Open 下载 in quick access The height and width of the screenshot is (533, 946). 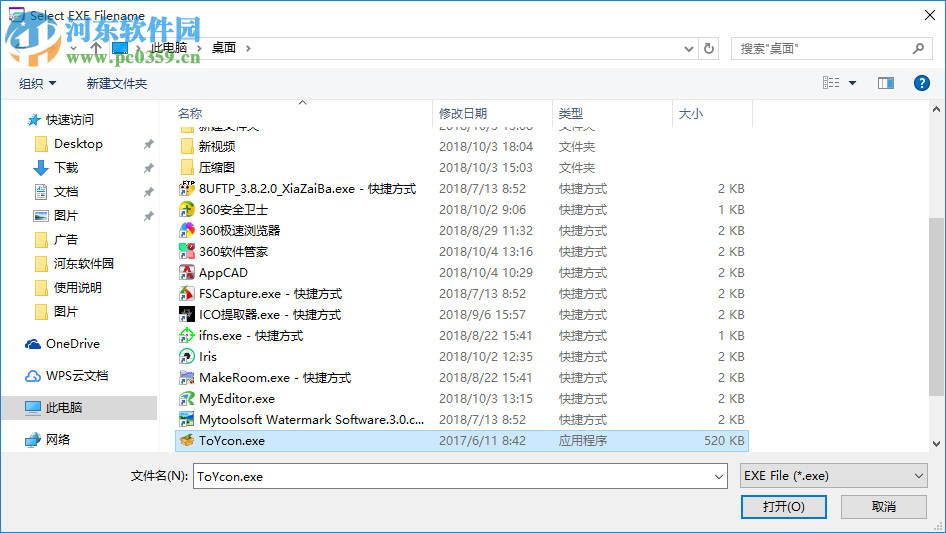(x=66, y=168)
